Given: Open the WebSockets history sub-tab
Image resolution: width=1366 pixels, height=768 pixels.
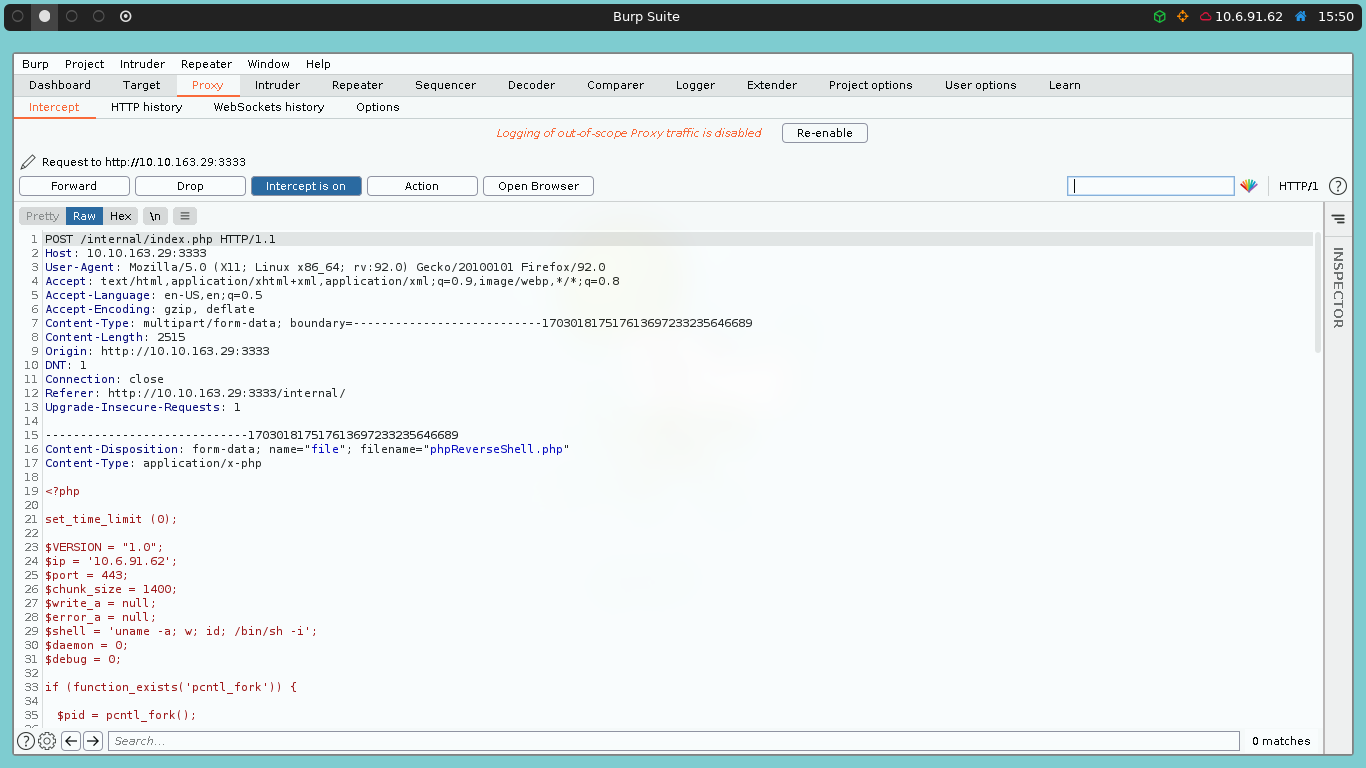Looking at the screenshot, I should [x=269, y=107].
